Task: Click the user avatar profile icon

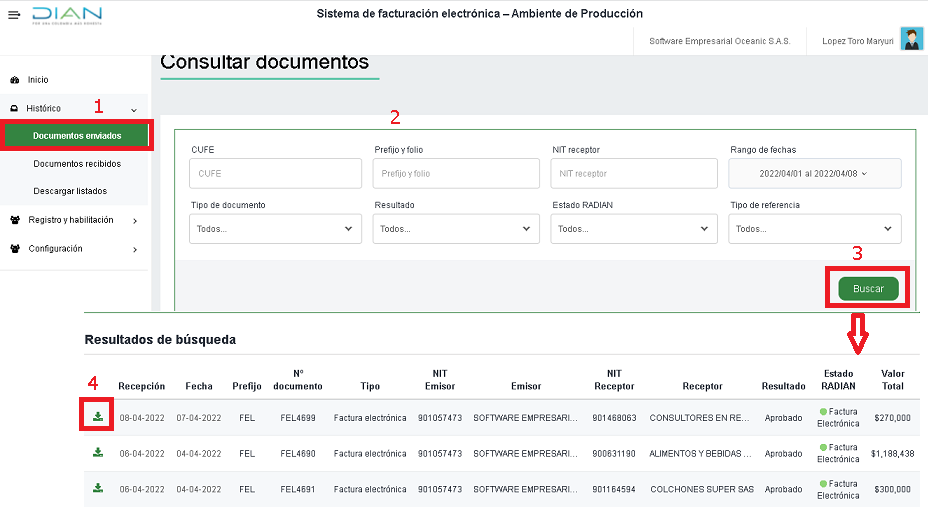Action: point(911,40)
